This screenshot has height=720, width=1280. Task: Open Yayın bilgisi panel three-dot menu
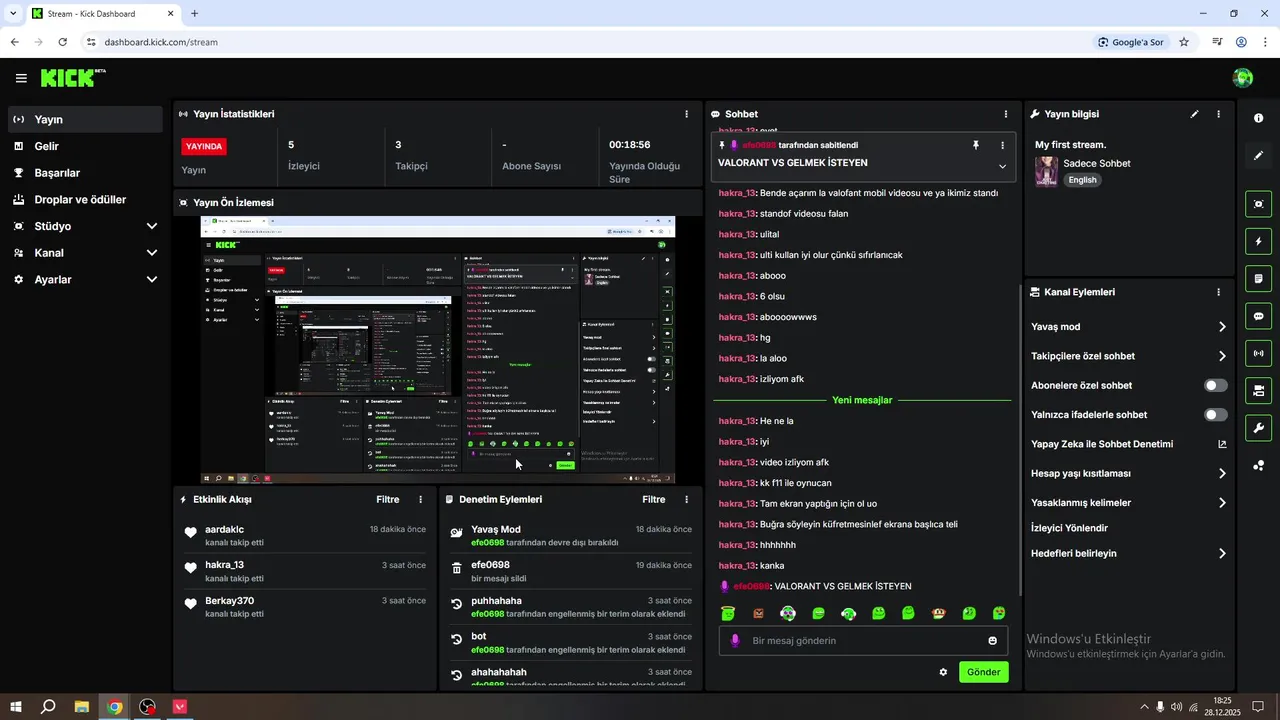(1218, 114)
